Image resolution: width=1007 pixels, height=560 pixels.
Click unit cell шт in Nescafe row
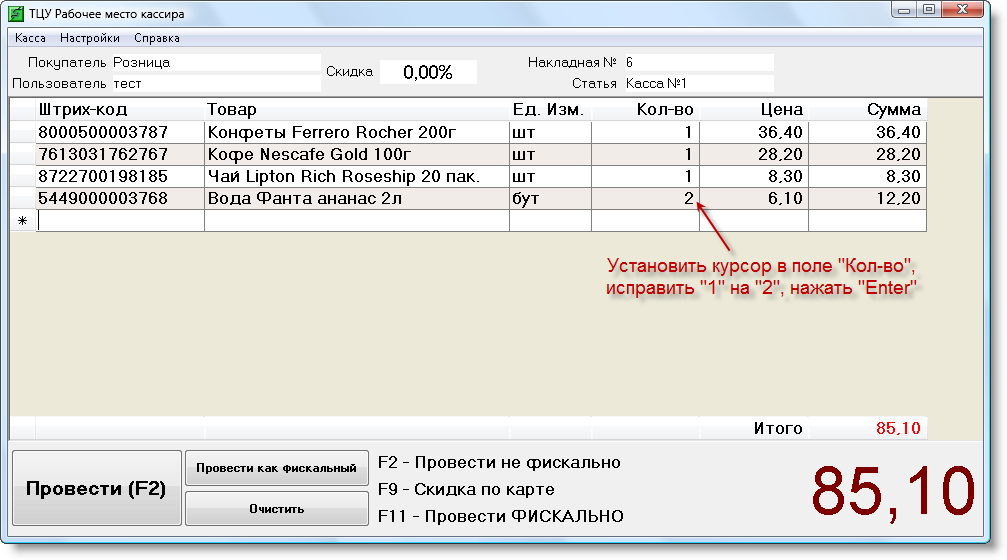[550, 154]
